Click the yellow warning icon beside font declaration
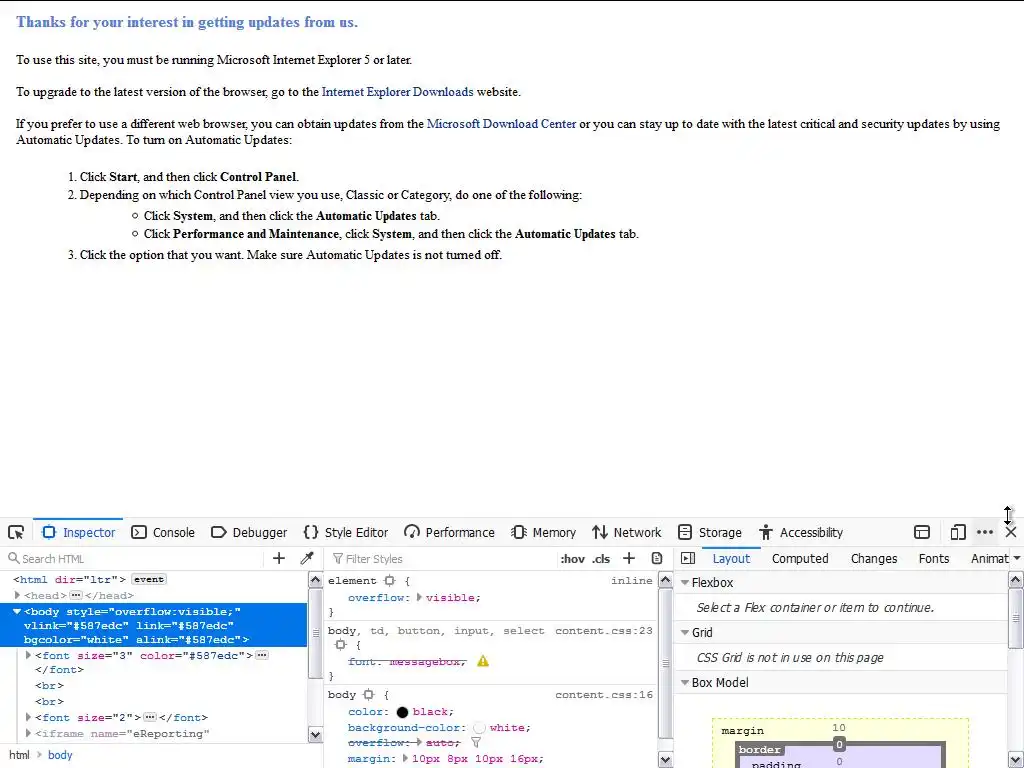Image resolution: width=1024 pixels, height=768 pixels. 483,662
